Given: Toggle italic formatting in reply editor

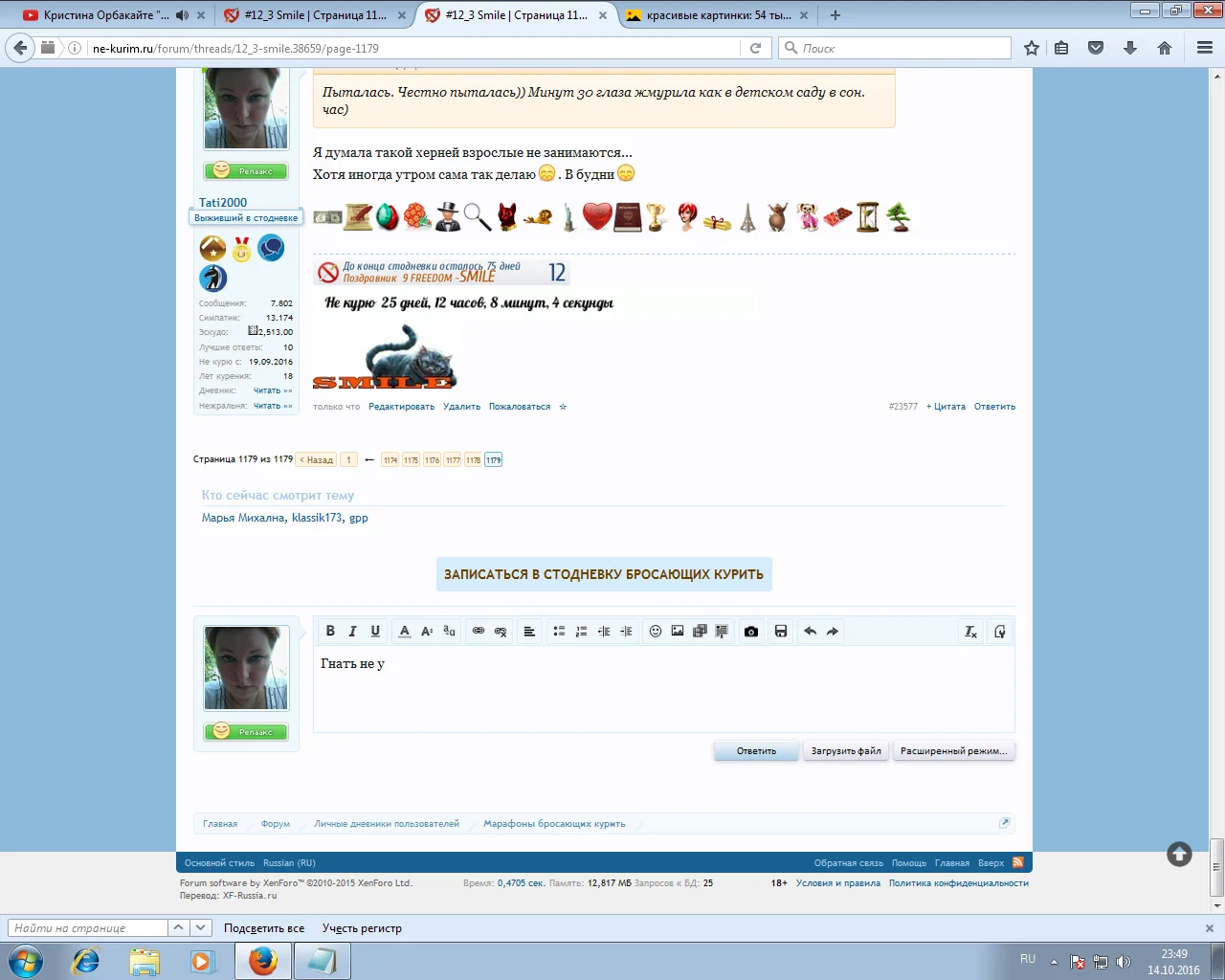Looking at the screenshot, I should 352,632.
